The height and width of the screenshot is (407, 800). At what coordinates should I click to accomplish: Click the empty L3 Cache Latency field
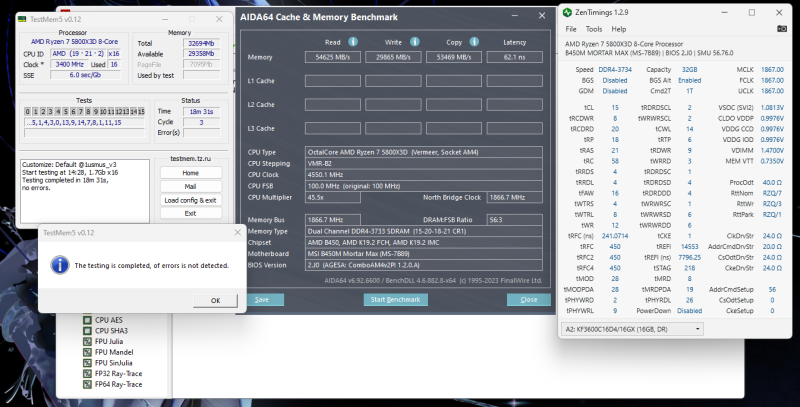click(514, 128)
